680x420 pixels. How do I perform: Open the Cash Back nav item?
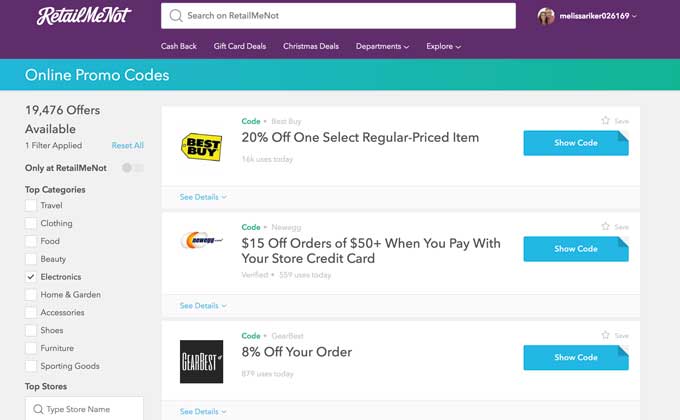179,46
